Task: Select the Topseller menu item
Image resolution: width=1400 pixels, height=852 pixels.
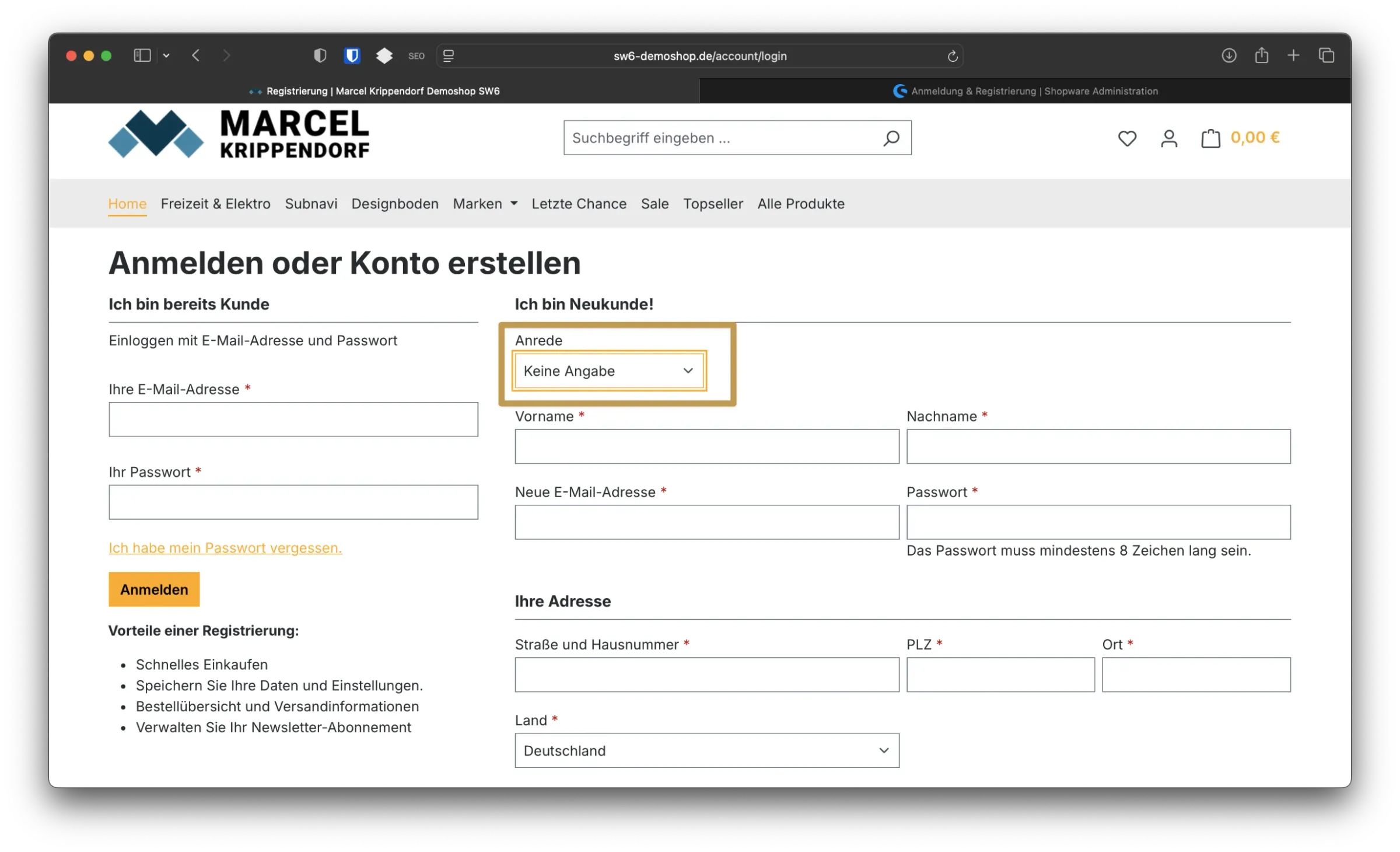Action: pos(713,204)
